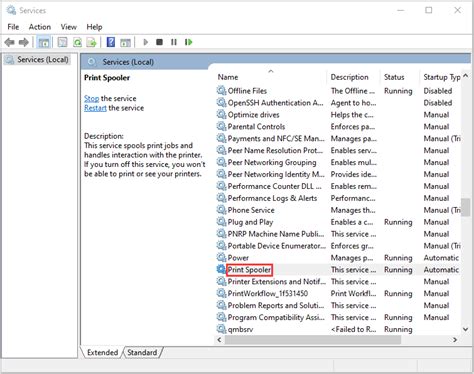Click the Restart Service green toolbar button
Image resolution: width=474 pixels, height=374 pixels.
tap(188, 42)
